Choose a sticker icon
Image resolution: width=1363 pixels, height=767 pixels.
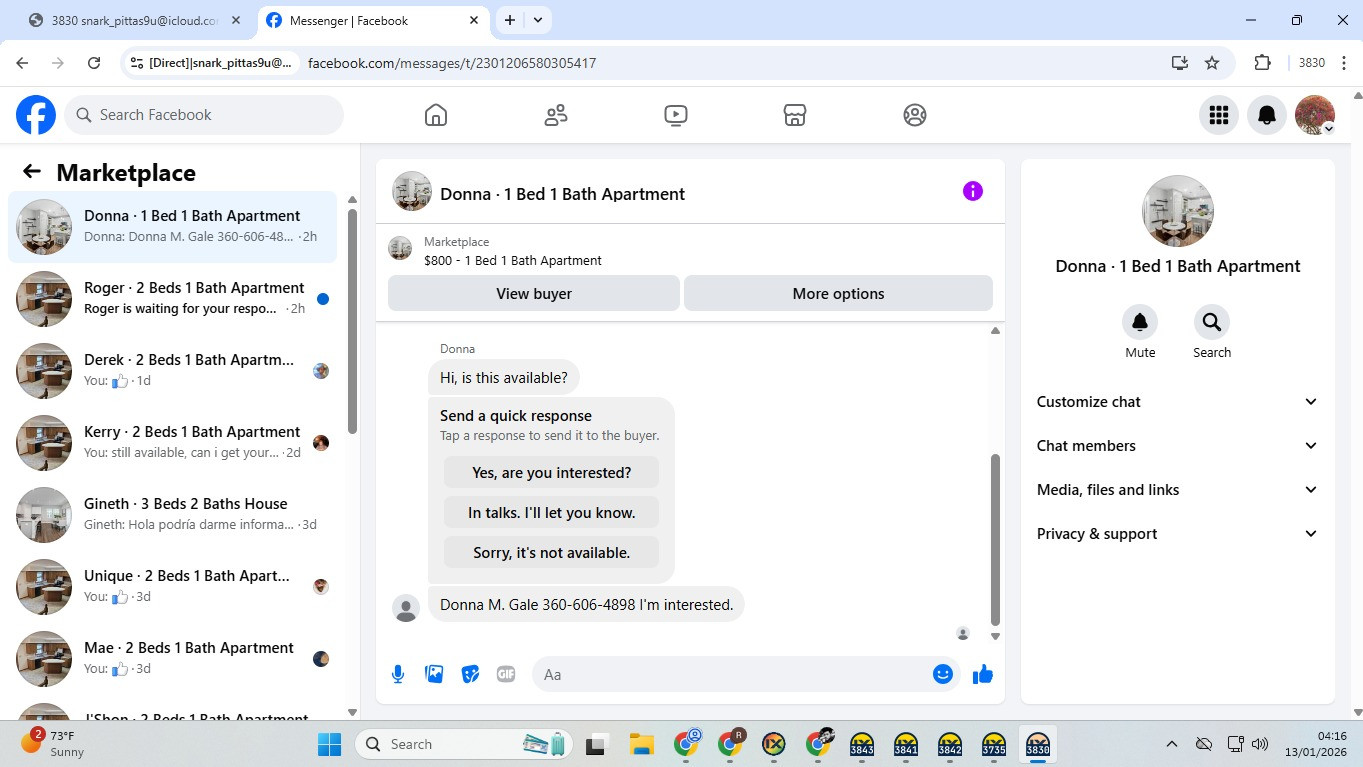[470, 674]
